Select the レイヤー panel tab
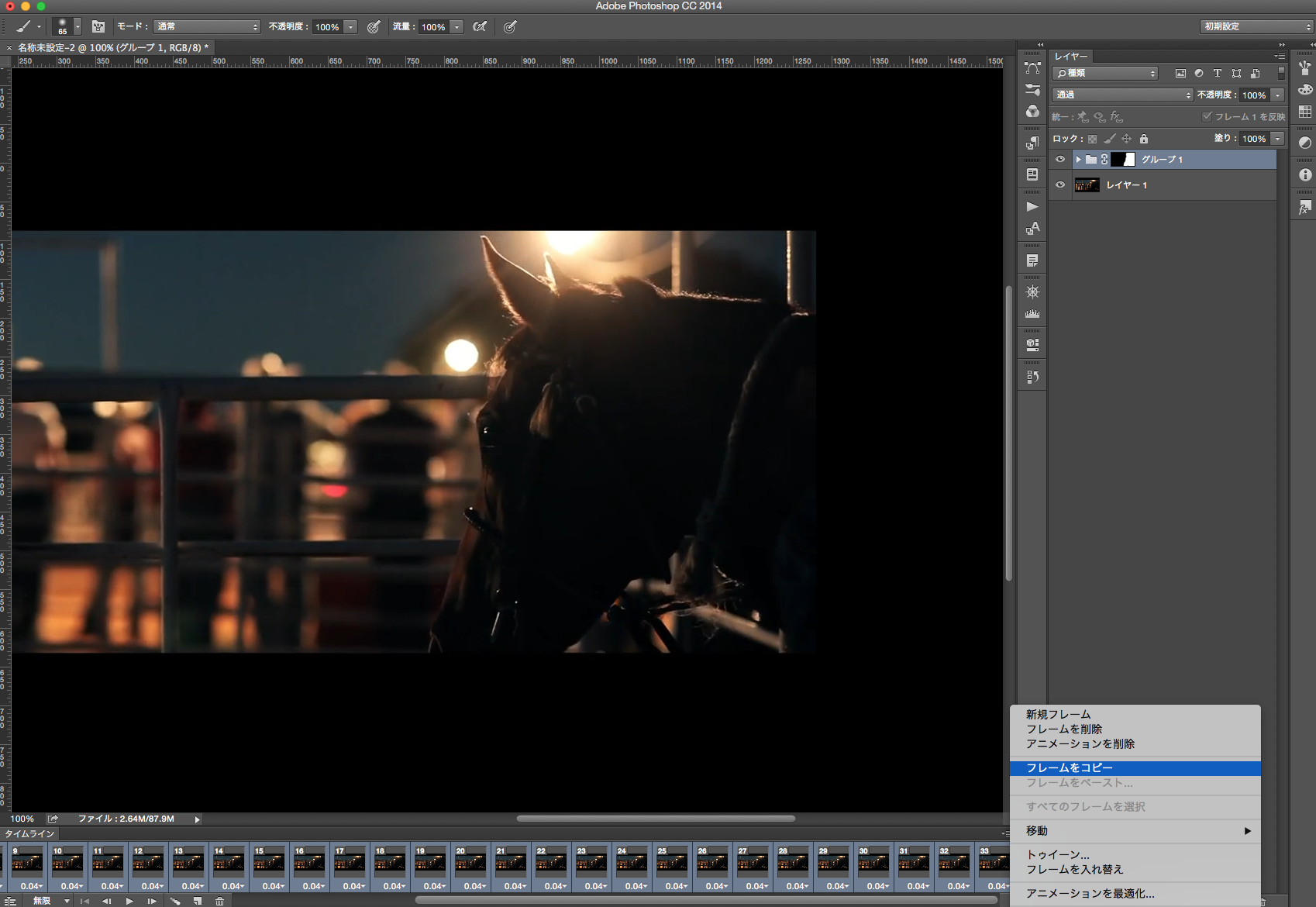The width and height of the screenshot is (1316, 907). [x=1071, y=57]
